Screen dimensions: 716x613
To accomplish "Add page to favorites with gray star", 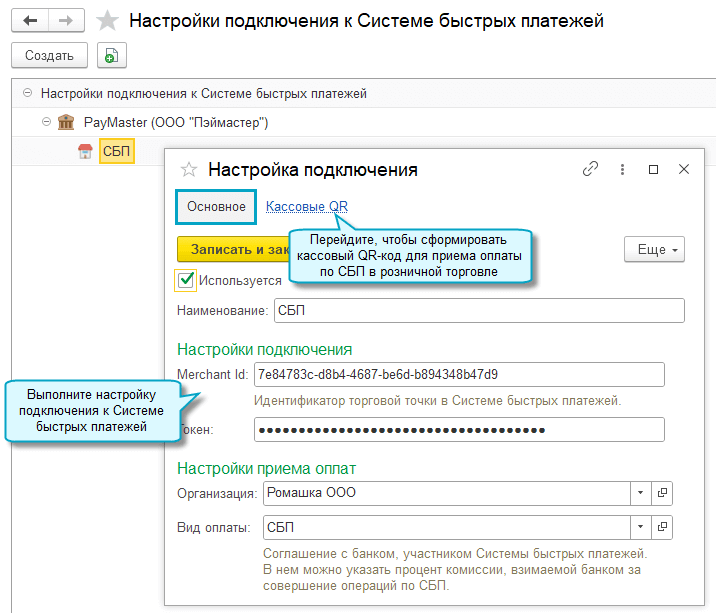I will (x=108, y=21).
